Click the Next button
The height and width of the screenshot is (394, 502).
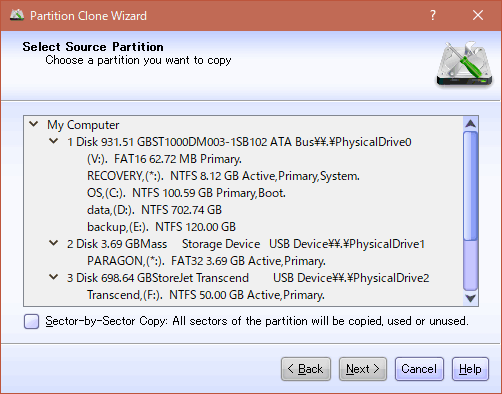coord(363,369)
